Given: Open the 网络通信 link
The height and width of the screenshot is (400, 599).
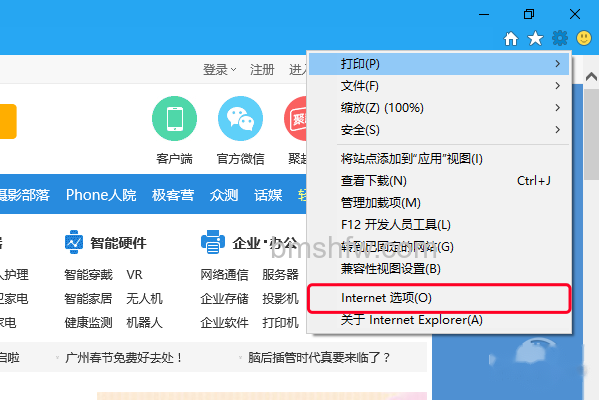Looking at the screenshot, I should click(224, 275).
